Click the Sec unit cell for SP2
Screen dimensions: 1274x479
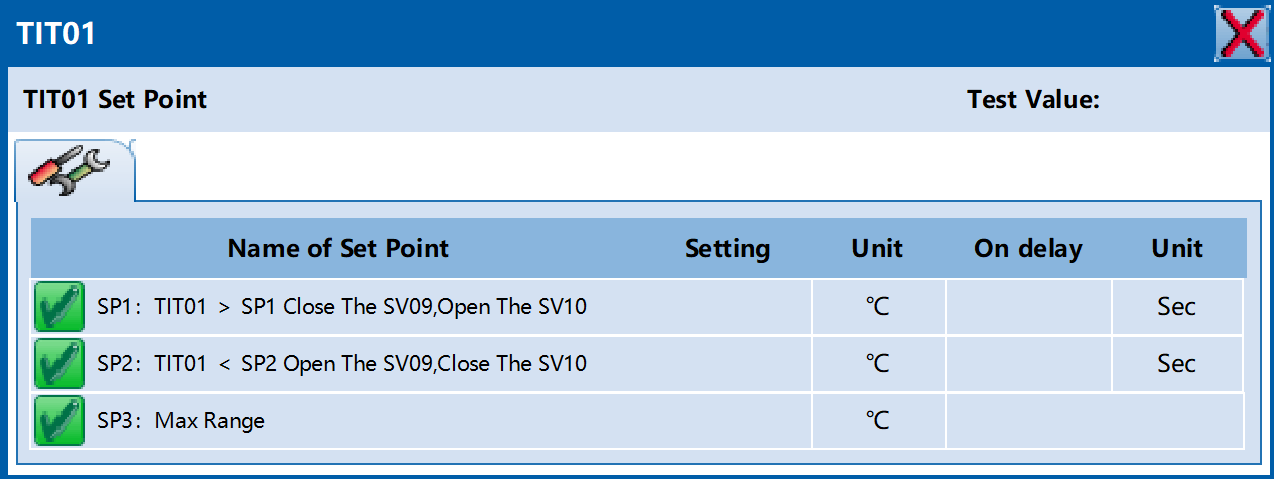click(x=1177, y=363)
